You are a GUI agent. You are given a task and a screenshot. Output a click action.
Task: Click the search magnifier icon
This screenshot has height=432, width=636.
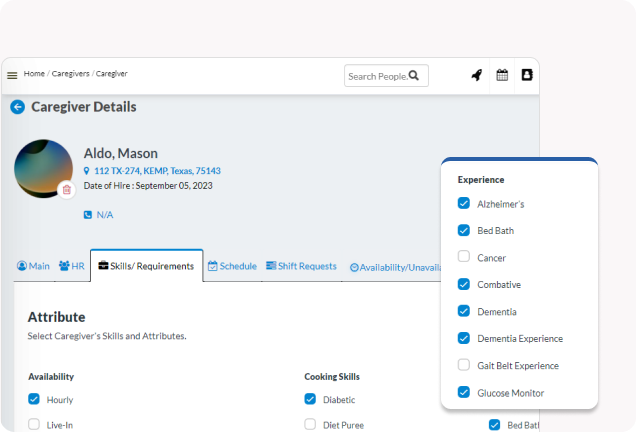pos(414,76)
